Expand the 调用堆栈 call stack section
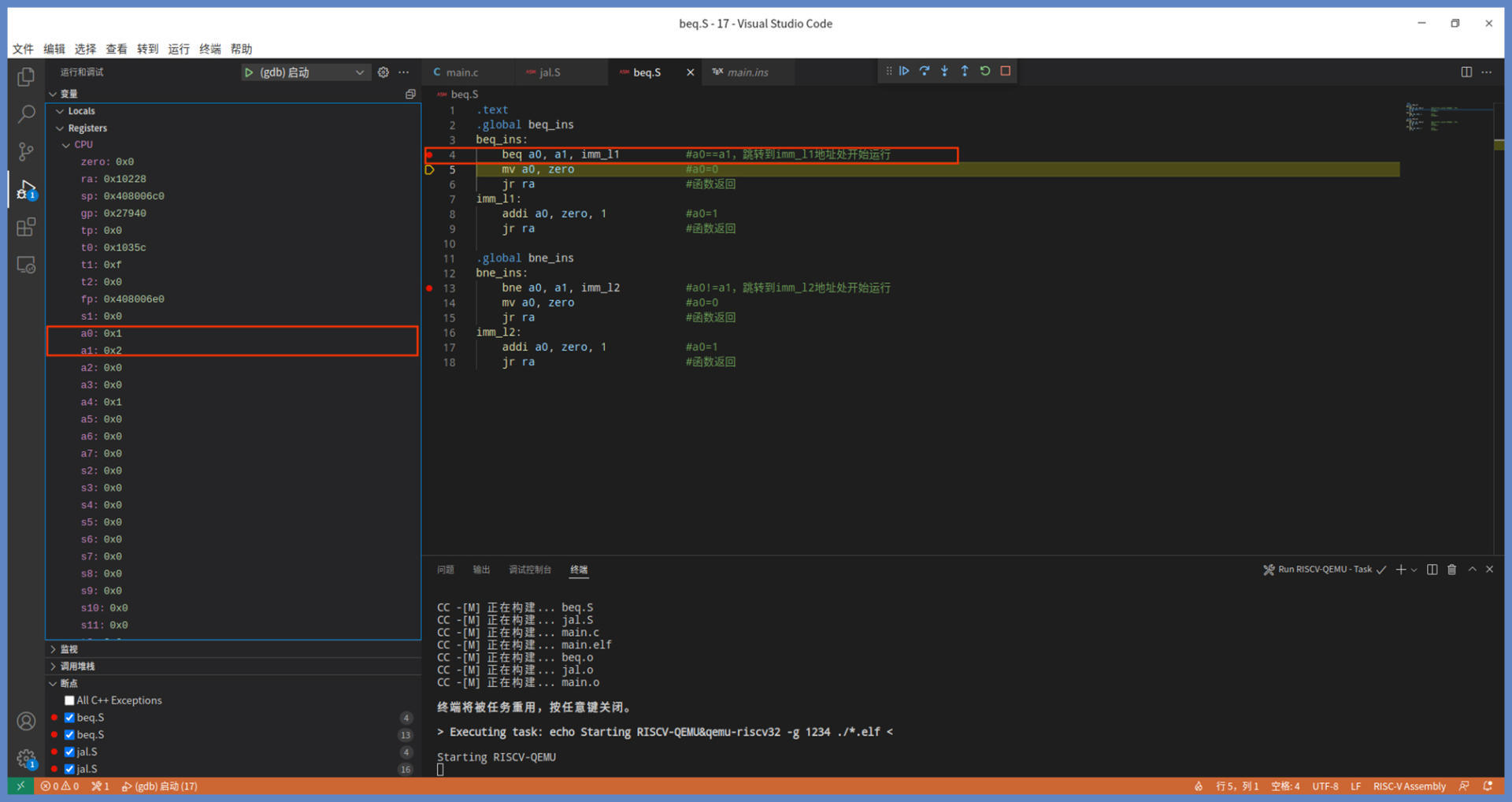 (x=77, y=666)
